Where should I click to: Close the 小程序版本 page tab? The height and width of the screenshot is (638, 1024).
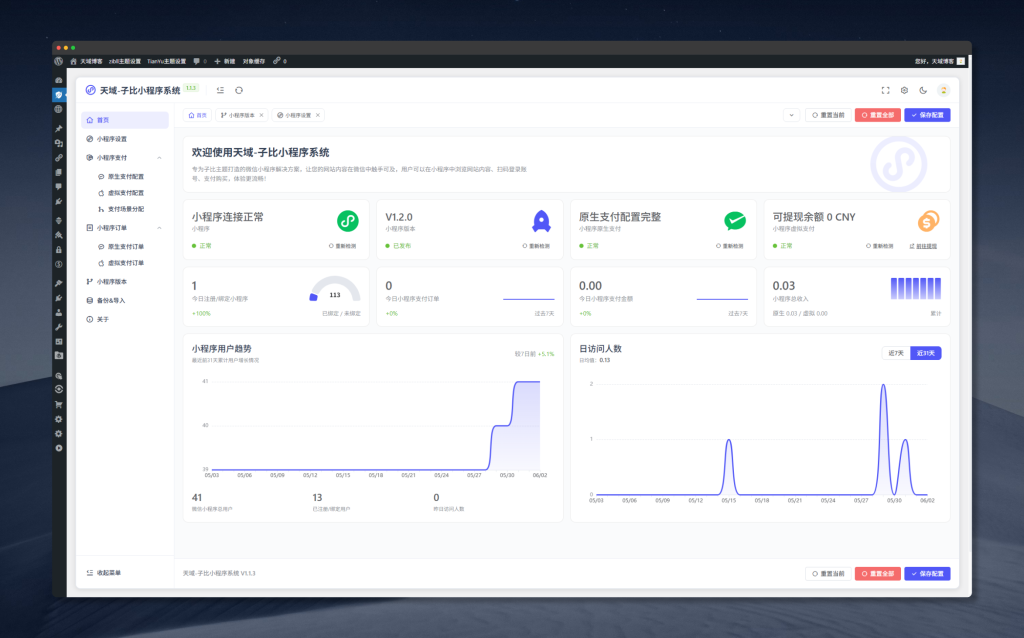coord(261,115)
